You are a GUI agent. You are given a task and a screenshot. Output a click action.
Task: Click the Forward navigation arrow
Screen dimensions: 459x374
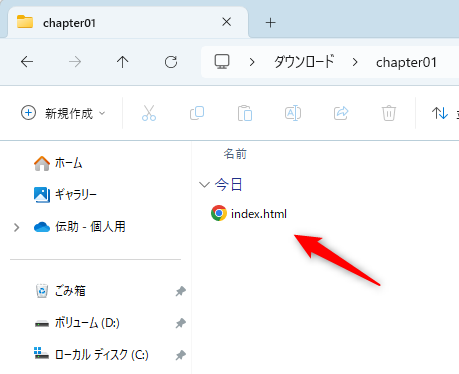(x=75, y=62)
